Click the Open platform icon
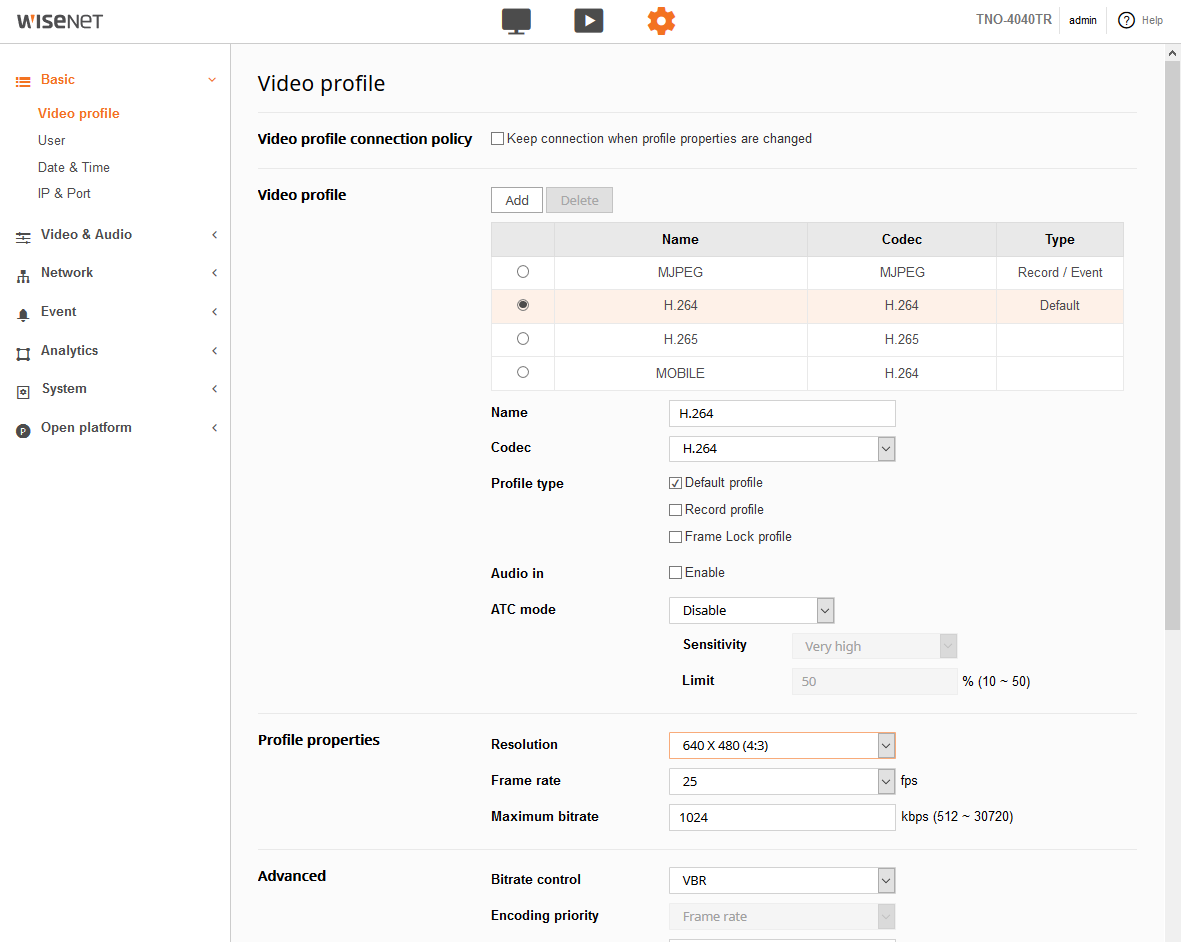Screen dimensions: 1181x942 click(23, 429)
